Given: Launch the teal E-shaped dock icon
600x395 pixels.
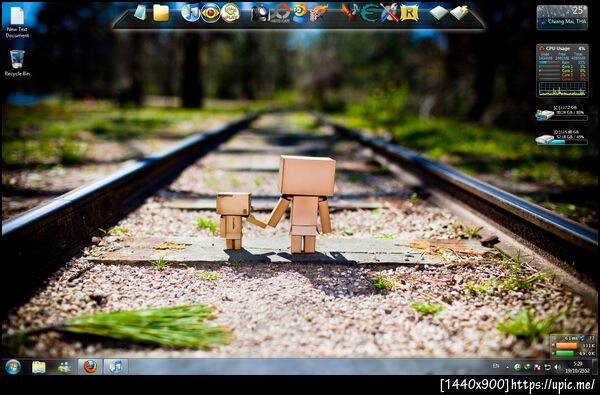Looking at the screenshot, I should [x=369, y=13].
